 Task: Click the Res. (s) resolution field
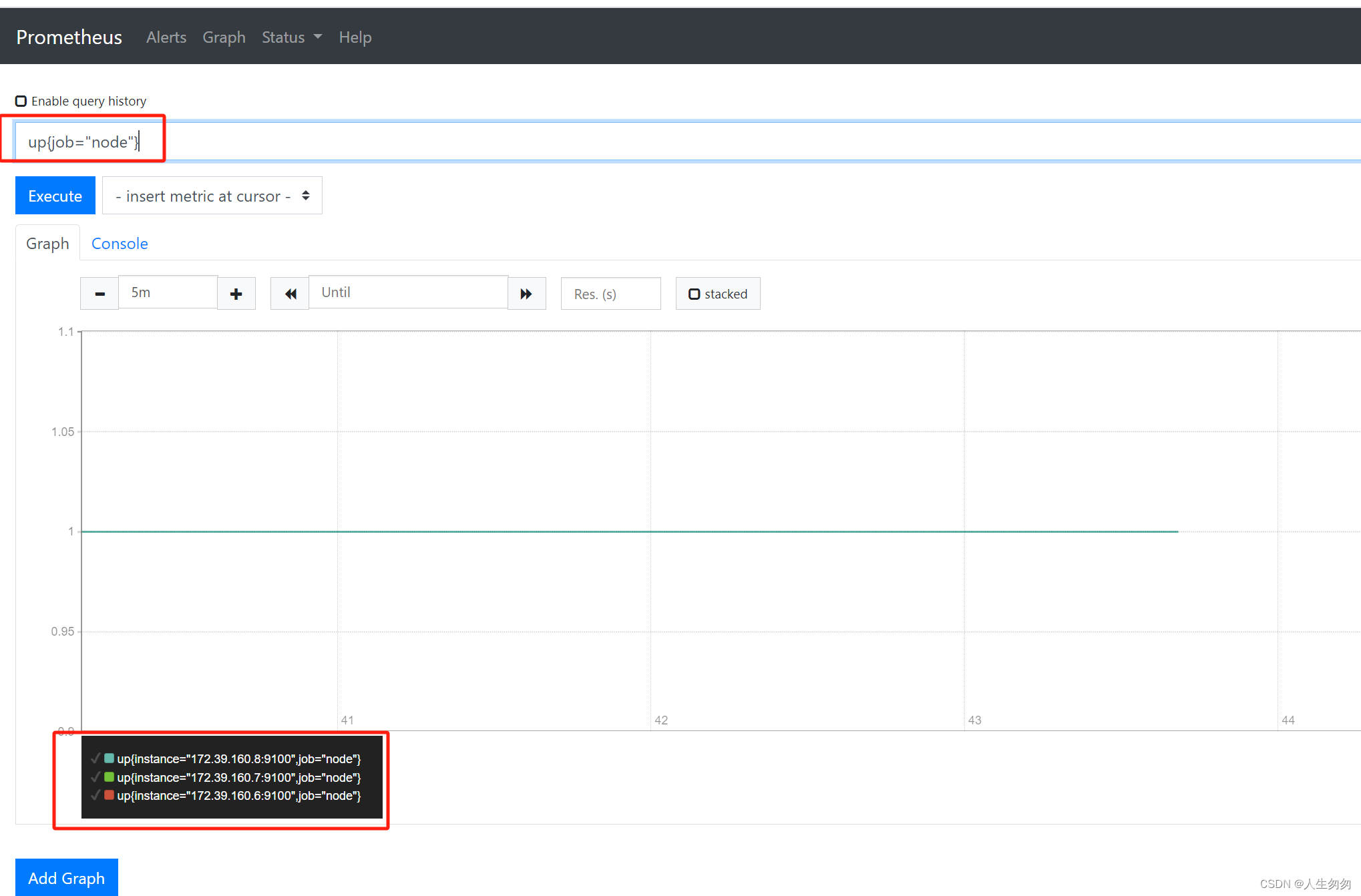[610, 294]
